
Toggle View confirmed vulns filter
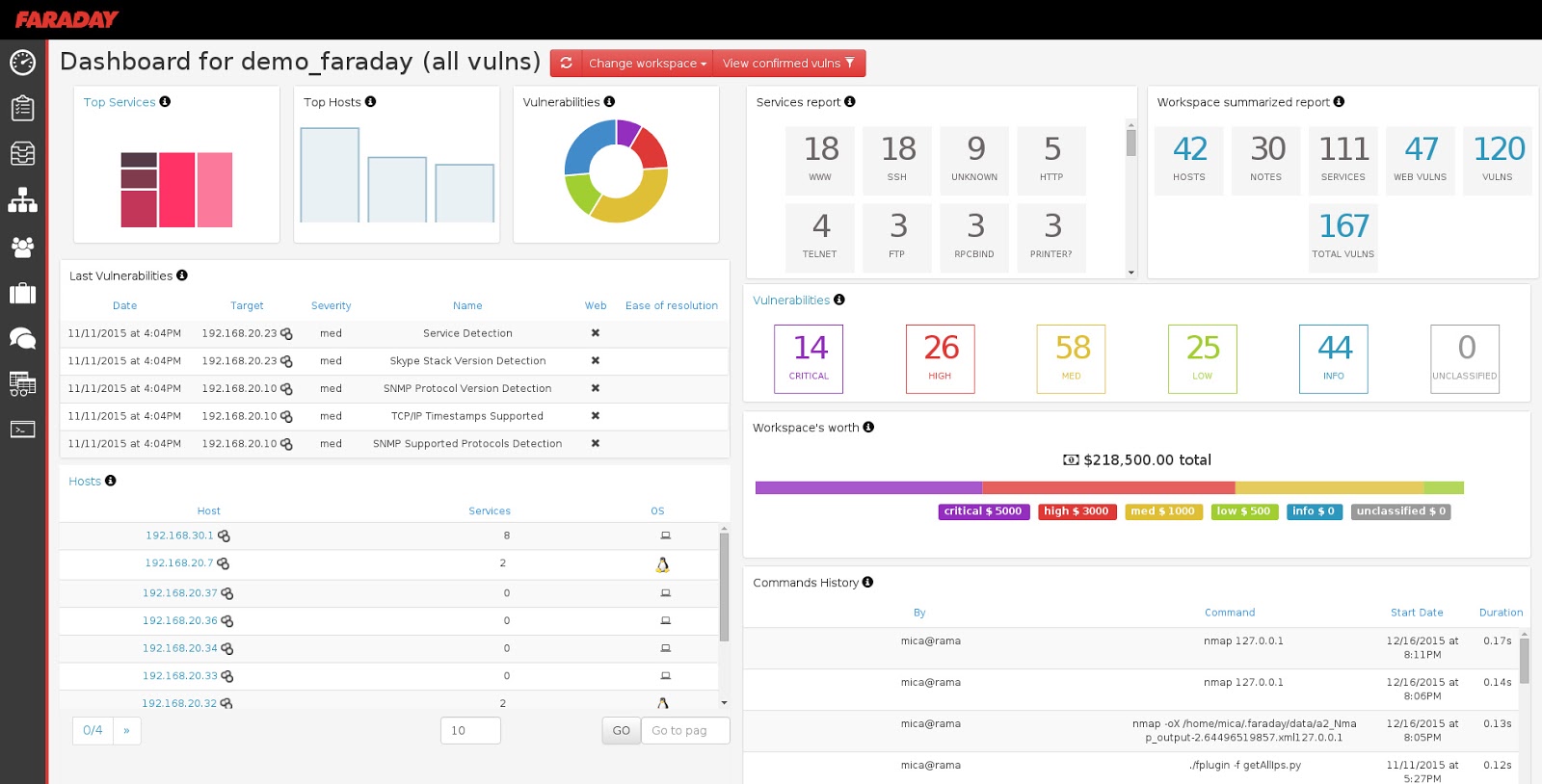(788, 64)
